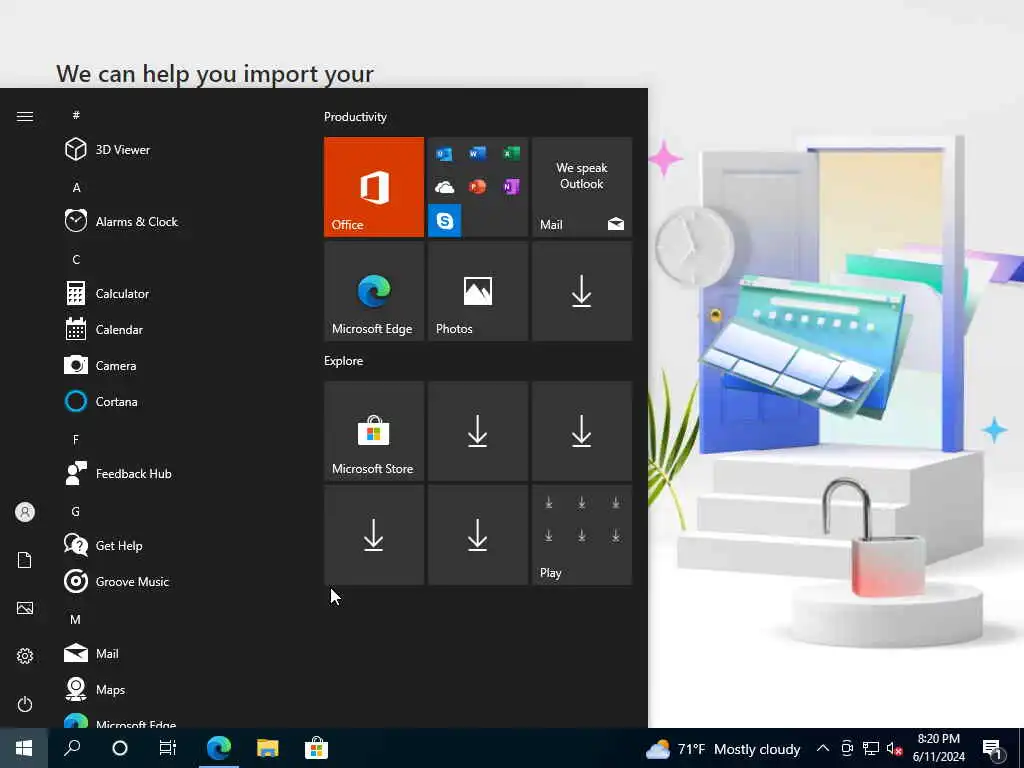
Task: Open Cortana circle on the taskbar
Action: pyautogui.click(x=120, y=748)
